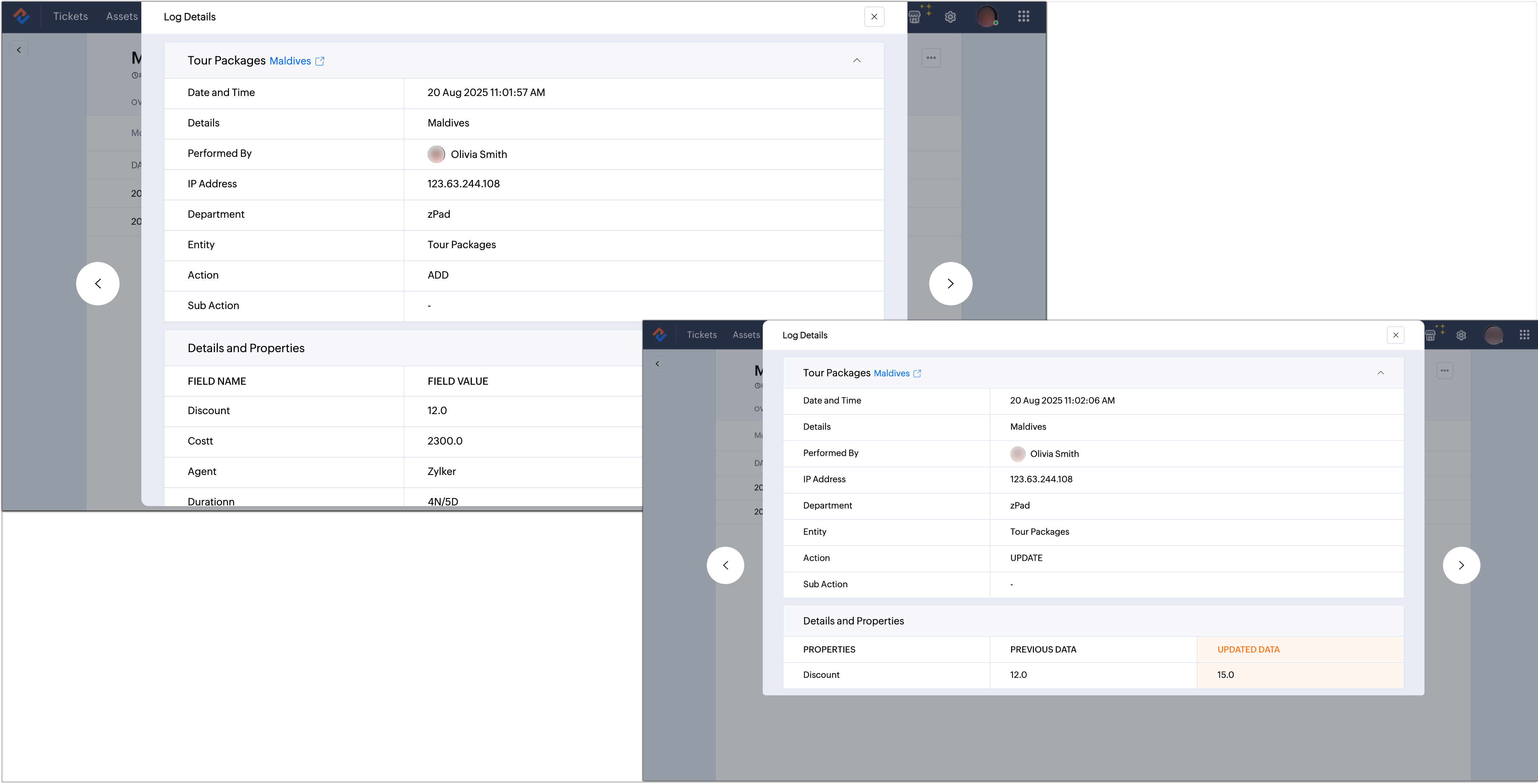Open Assets tab in lower navigation
The width and height of the screenshot is (1538, 784).
point(746,335)
